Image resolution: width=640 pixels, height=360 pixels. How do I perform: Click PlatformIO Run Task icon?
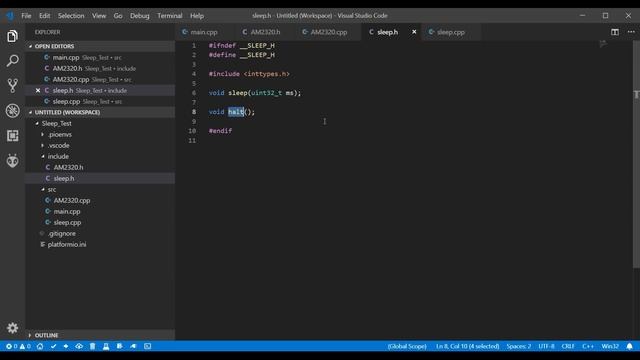(x=120, y=346)
